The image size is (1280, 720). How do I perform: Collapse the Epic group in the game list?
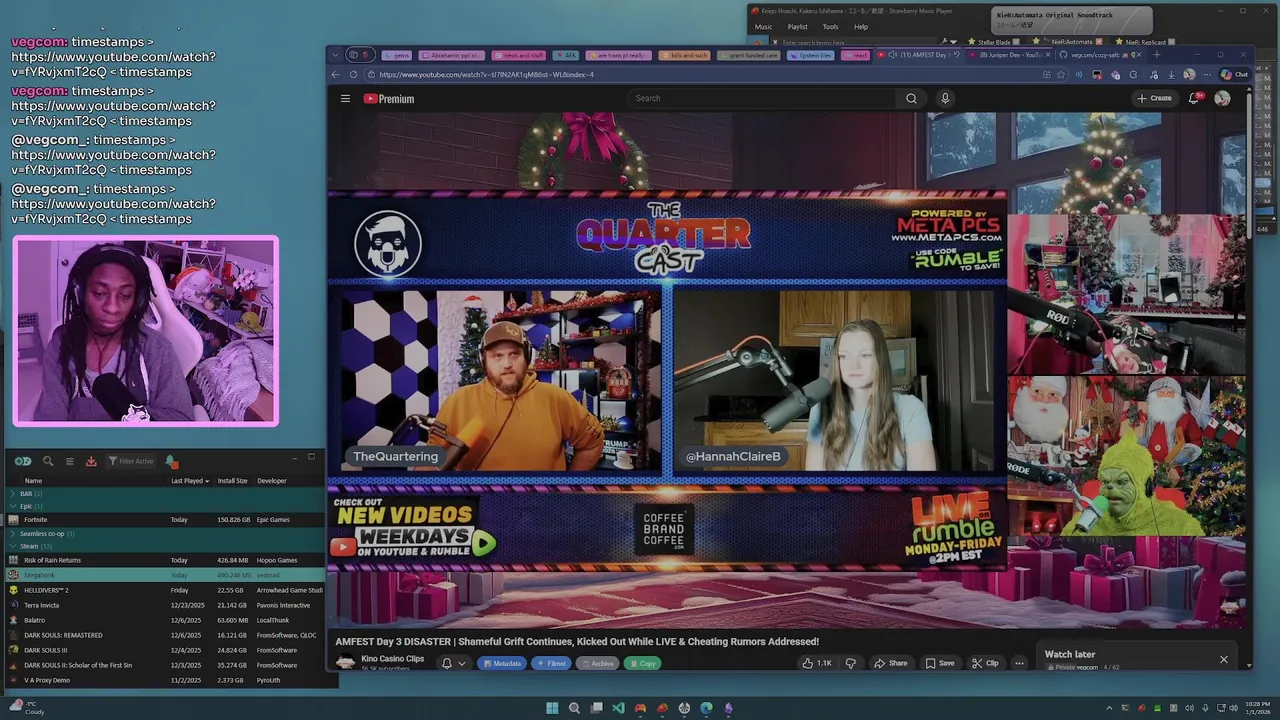tap(12, 506)
